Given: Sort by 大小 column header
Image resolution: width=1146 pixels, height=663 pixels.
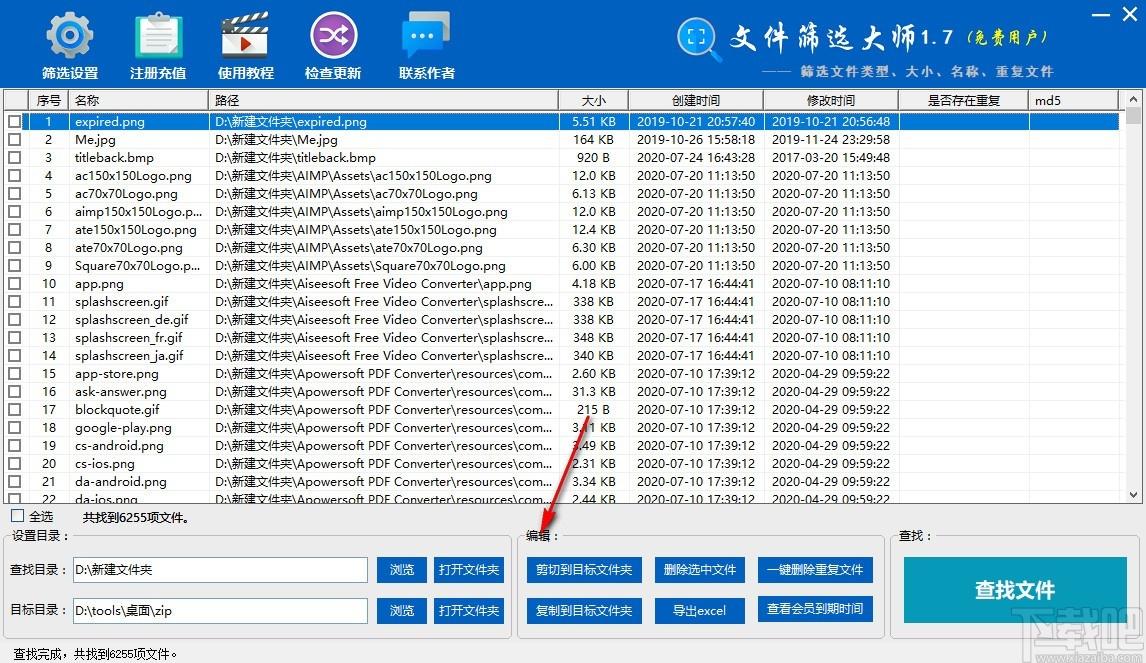Looking at the screenshot, I should click(x=593, y=100).
